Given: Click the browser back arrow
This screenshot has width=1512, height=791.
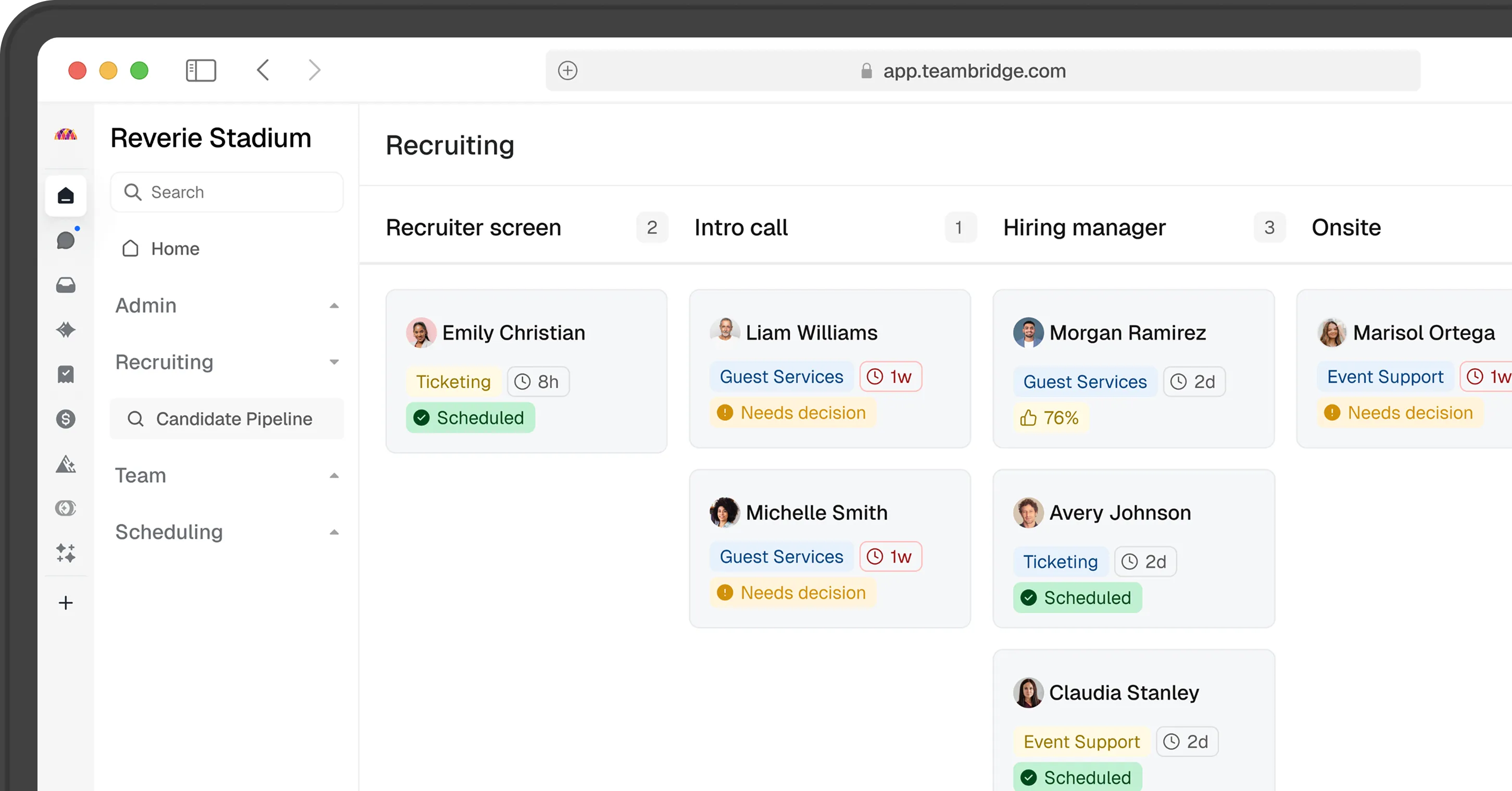Looking at the screenshot, I should click(x=263, y=70).
